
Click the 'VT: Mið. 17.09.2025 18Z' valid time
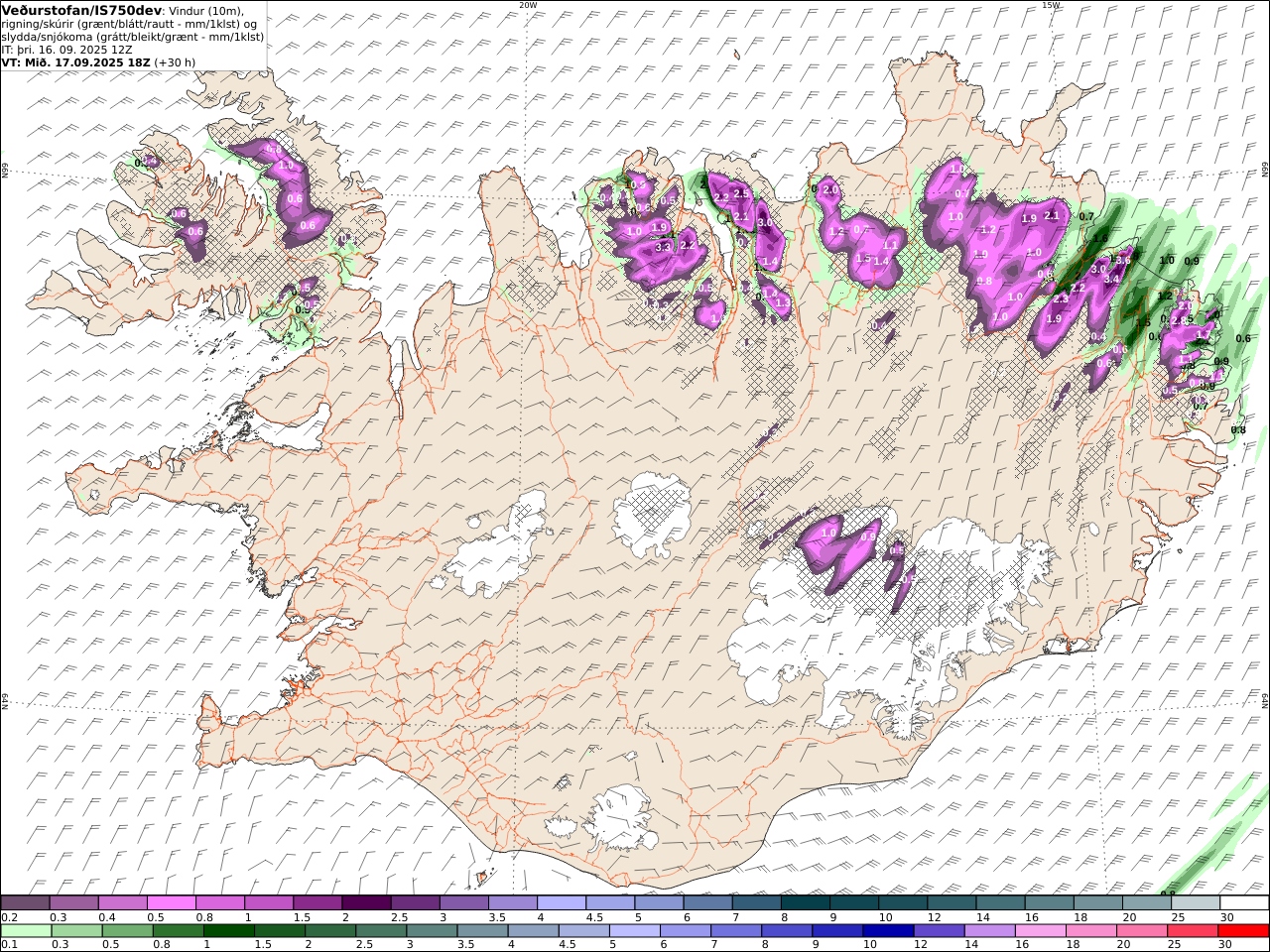(76, 62)
